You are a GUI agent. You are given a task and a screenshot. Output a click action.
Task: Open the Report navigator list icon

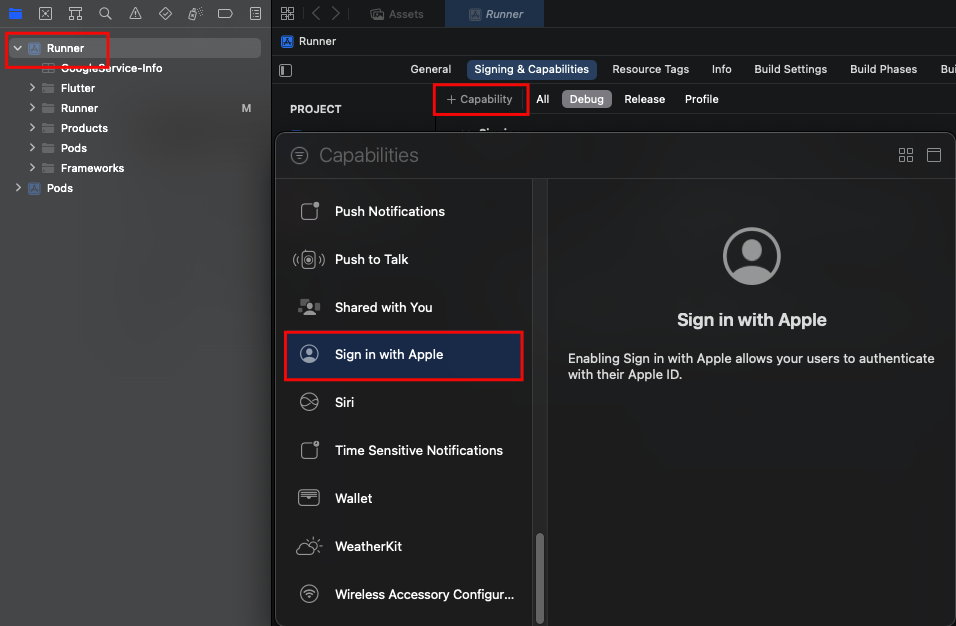click(255, 13)
